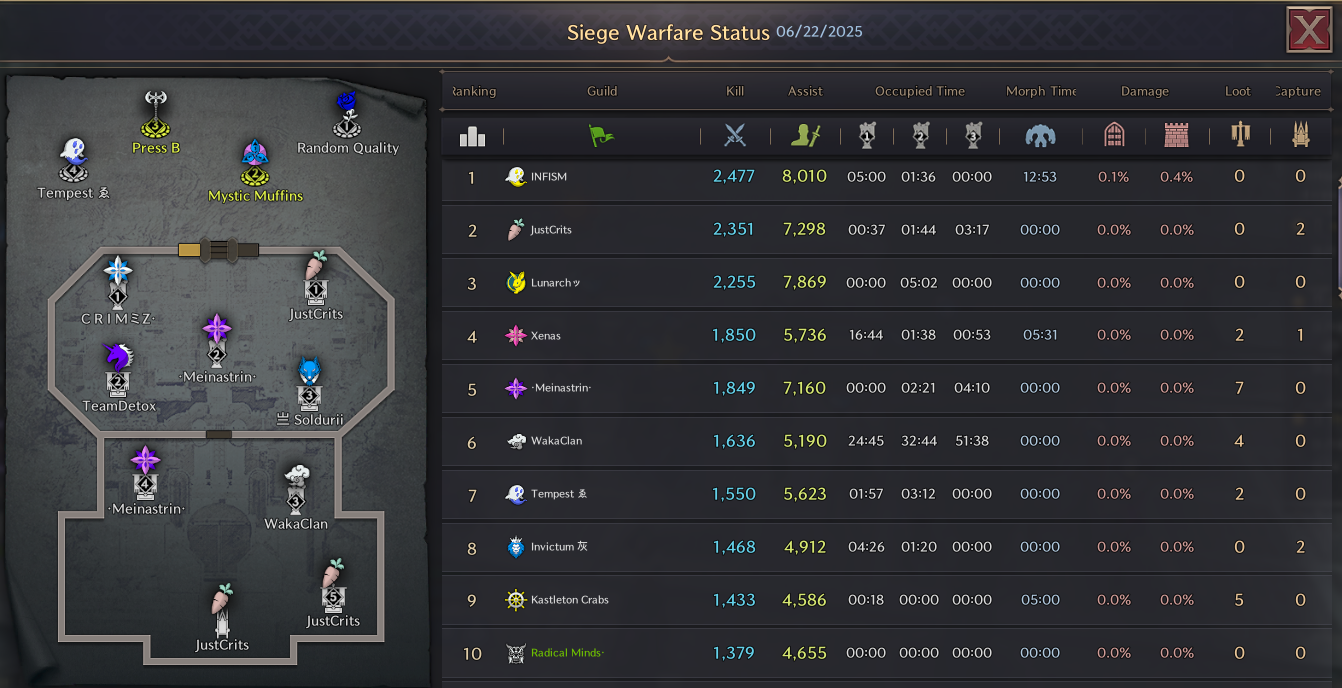Click the Morph Time monster head icon
Screen dimensions: 1342x688
1040,136
